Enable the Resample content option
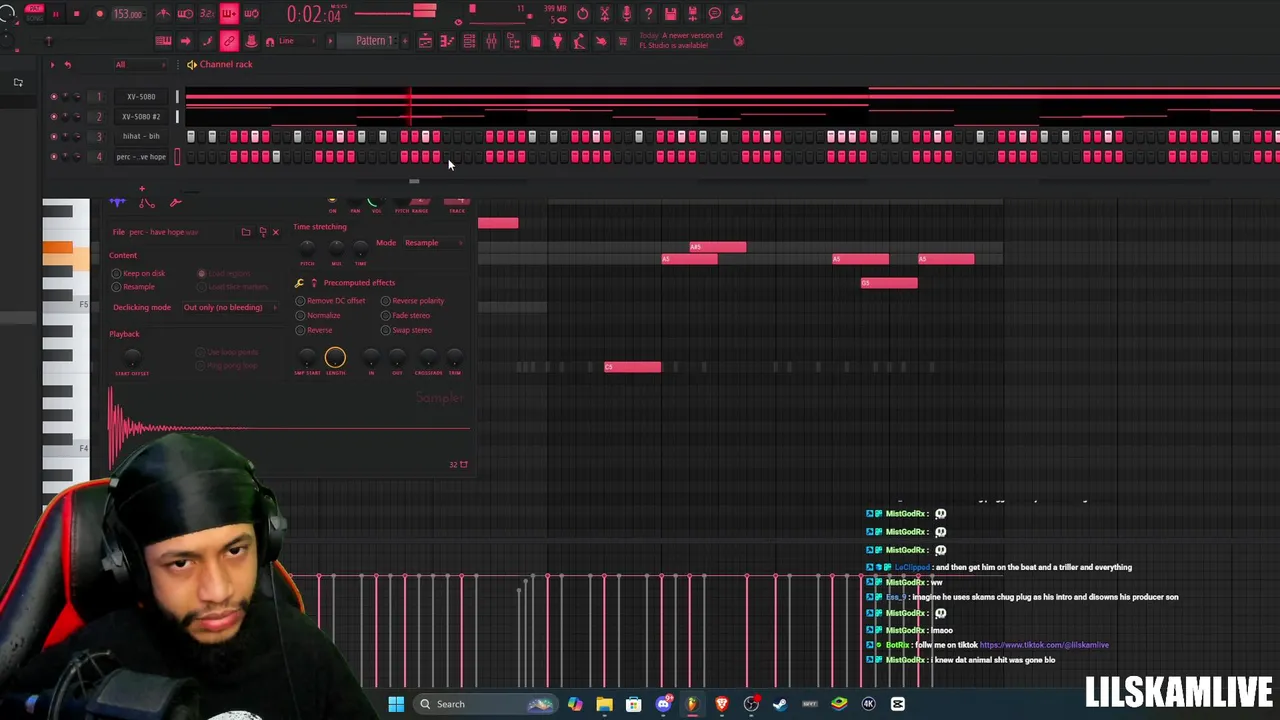1280x720 pixels. (x=133, y=287)
